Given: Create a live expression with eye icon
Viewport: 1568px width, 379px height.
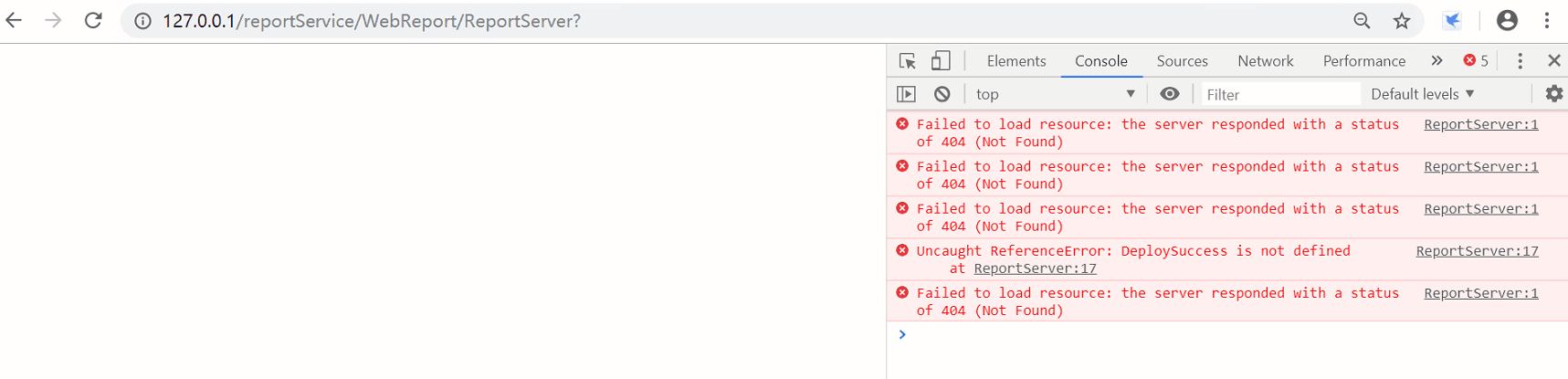Looking at the screenshot, I should [x=1169, y=94].
